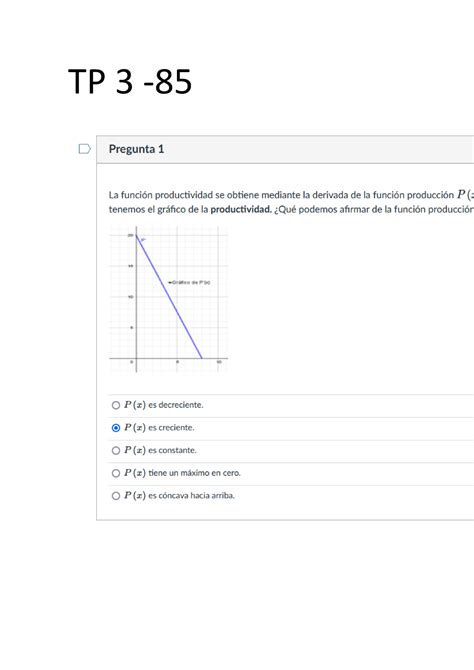Click the blue line of the graph

coord(169,297)
